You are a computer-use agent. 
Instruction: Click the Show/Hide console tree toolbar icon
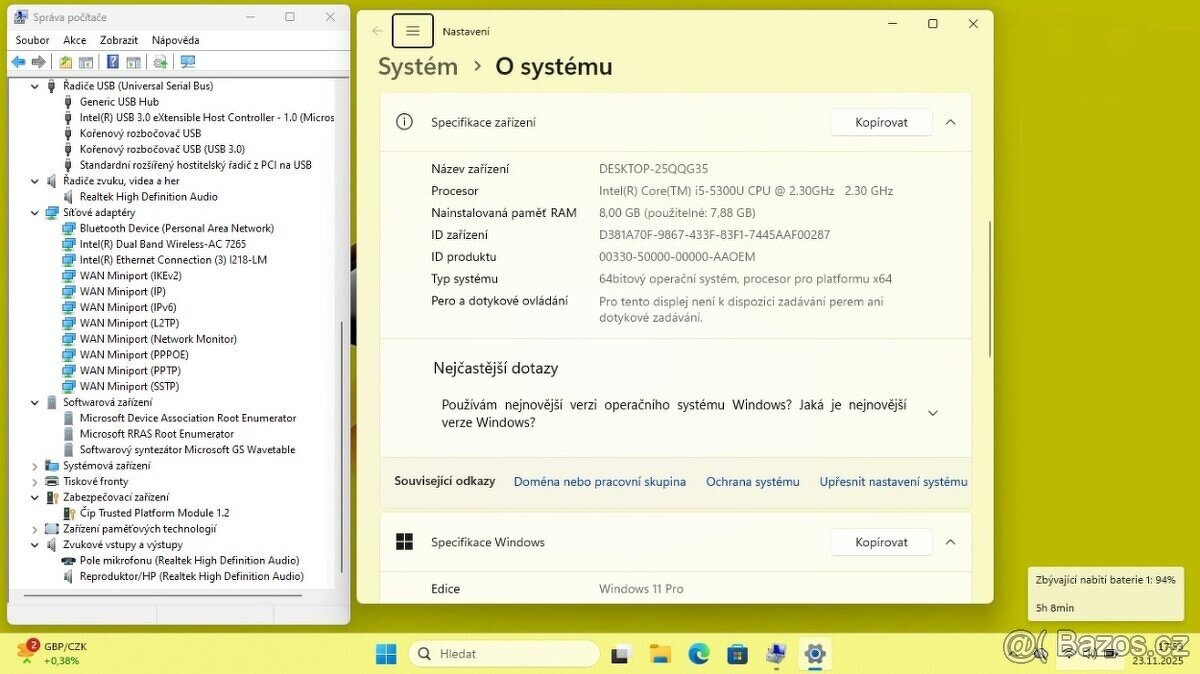tap(85, 62)
